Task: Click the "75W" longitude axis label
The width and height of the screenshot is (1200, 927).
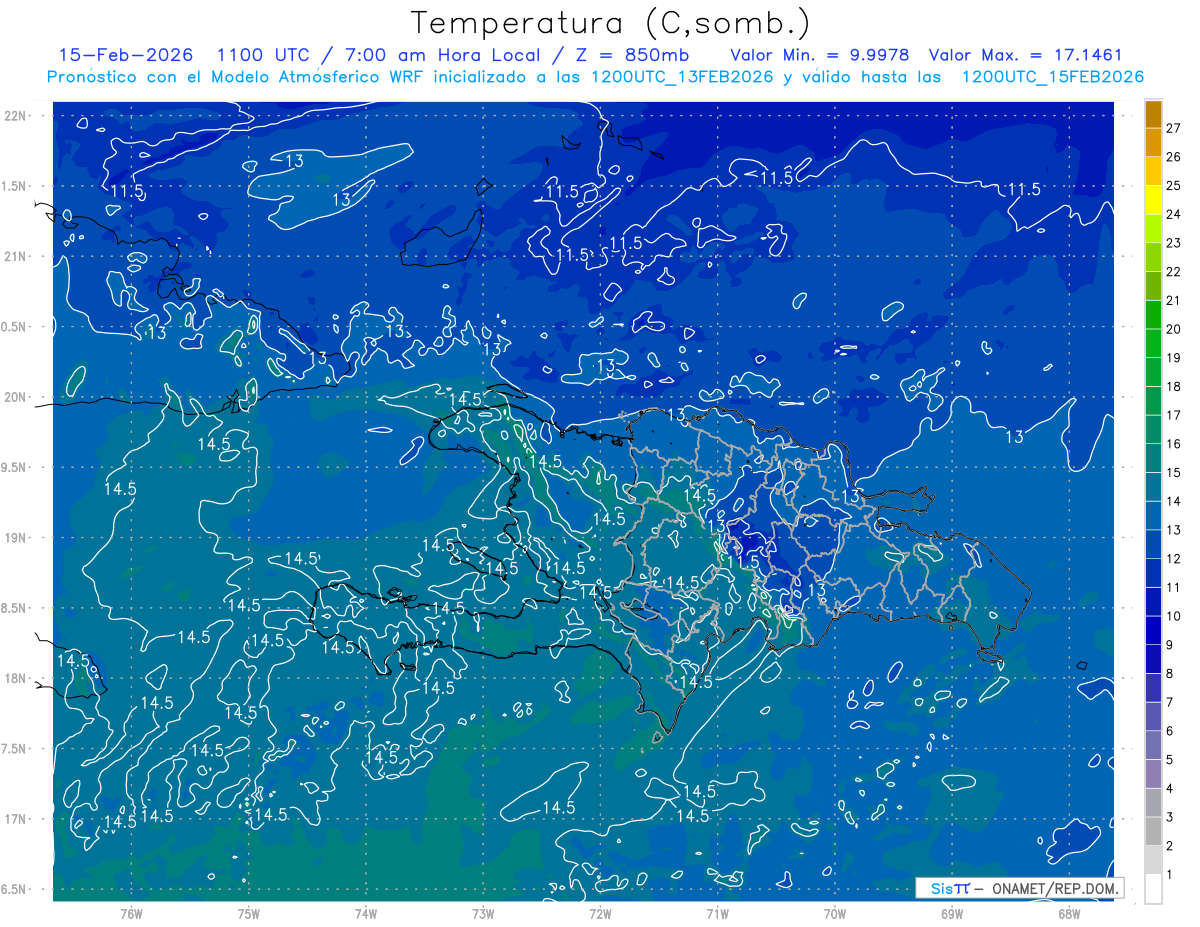Action: point(249,914)
